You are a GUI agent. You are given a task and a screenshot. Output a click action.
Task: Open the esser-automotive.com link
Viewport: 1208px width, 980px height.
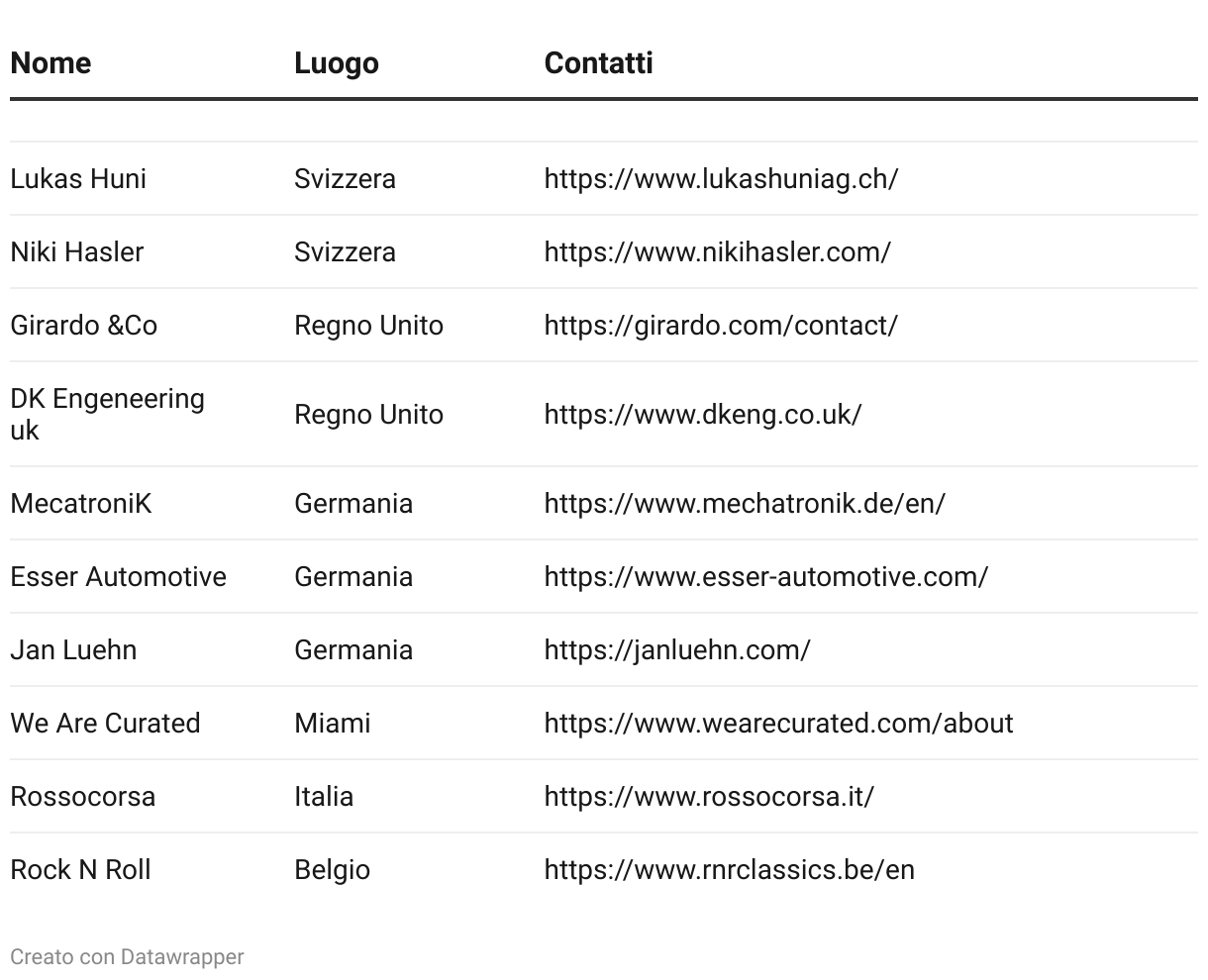(765, 577)
